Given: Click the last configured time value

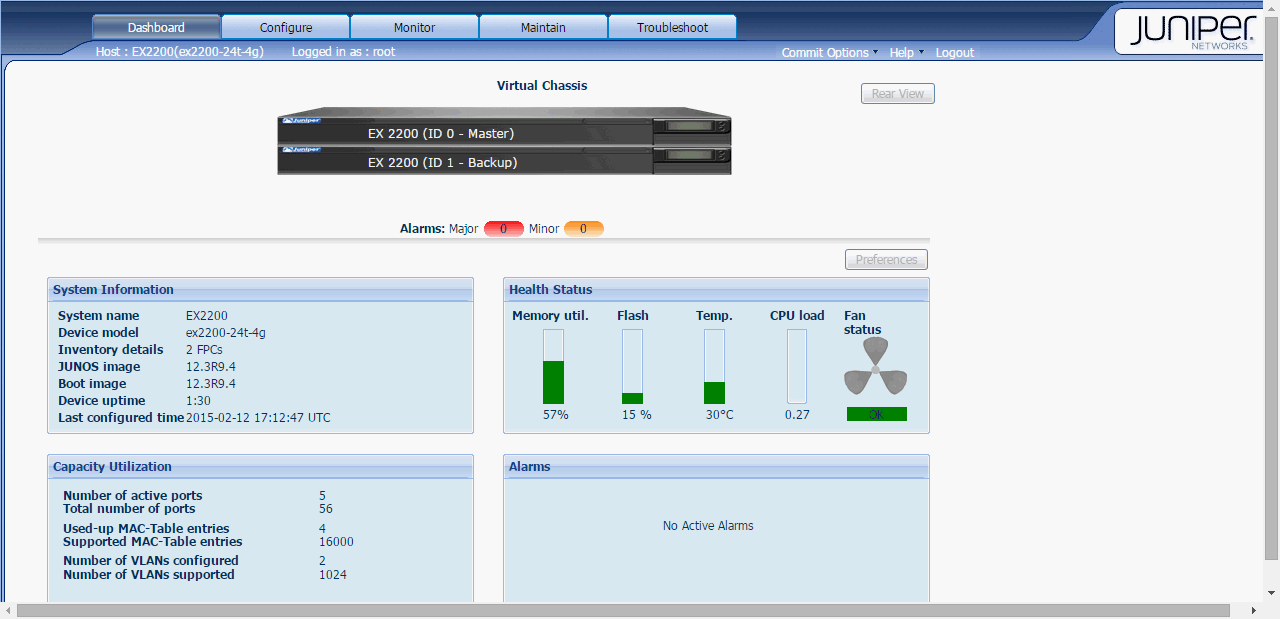Looking at the screenshot, I should coord(258,418).
